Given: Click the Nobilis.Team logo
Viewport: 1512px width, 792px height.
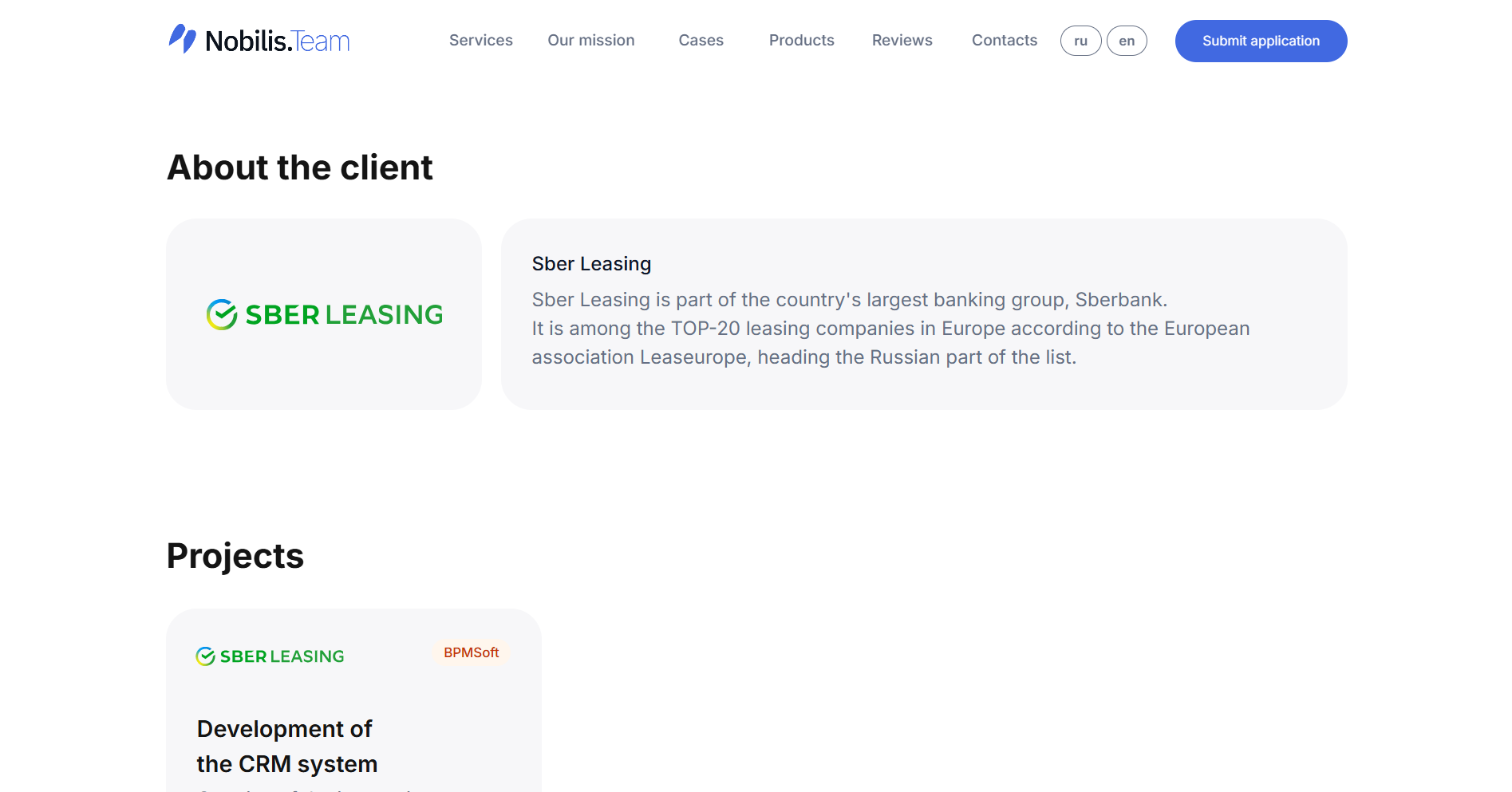Looking at the screenshot, I should click(258, 40).
